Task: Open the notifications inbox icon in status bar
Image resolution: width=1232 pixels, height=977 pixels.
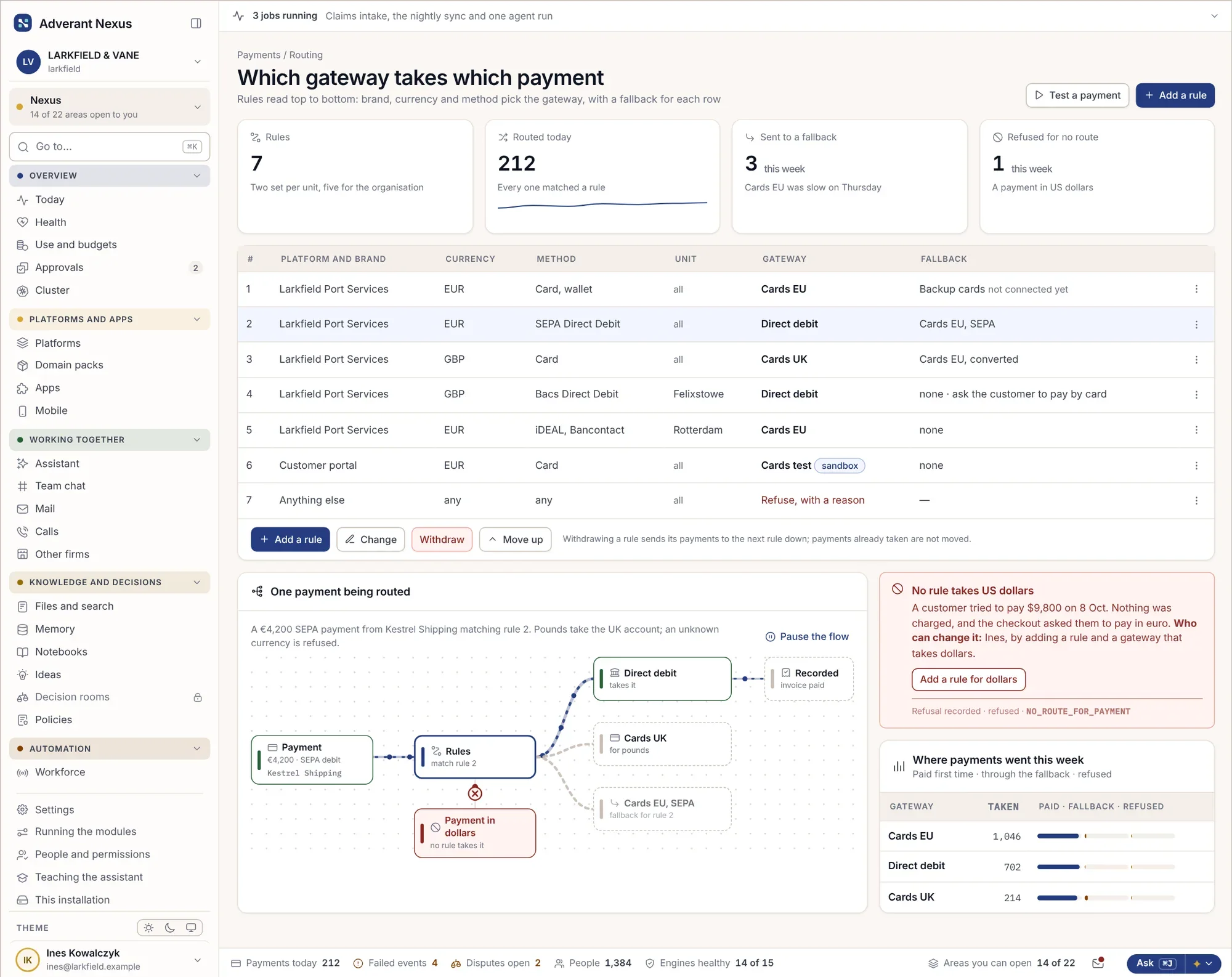Action: click(x=1098, y=963)
